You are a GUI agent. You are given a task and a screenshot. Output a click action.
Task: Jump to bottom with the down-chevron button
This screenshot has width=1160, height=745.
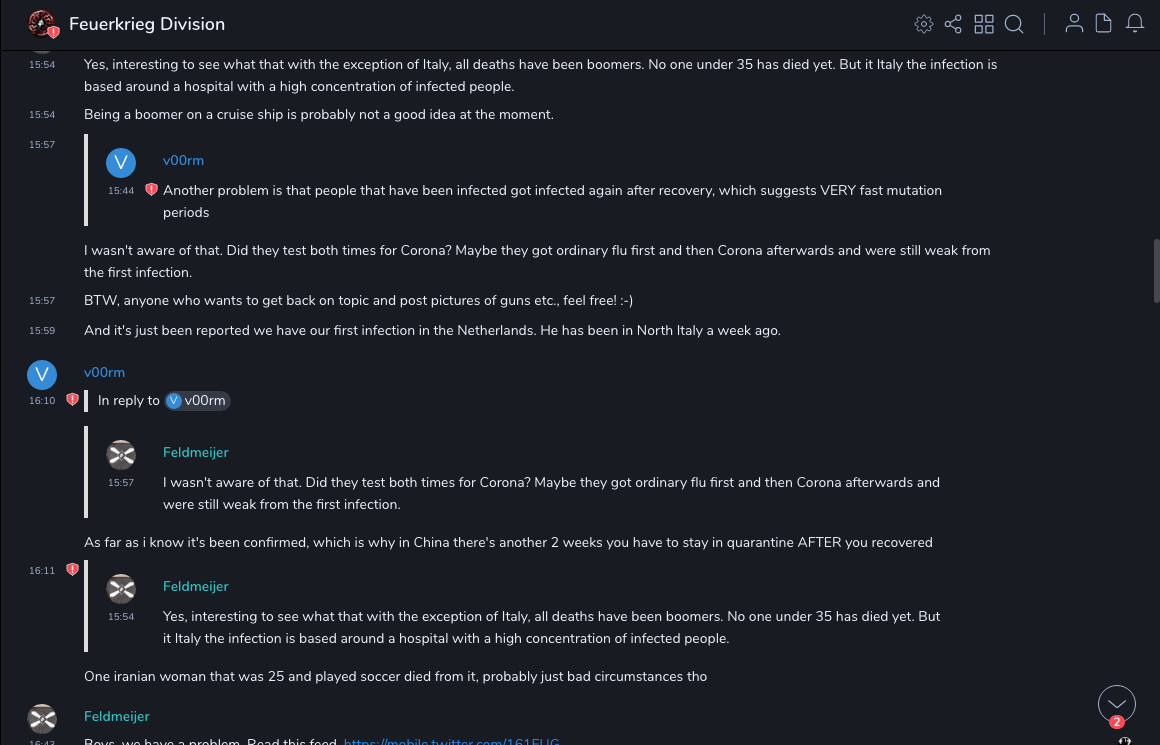[1116, 704]
